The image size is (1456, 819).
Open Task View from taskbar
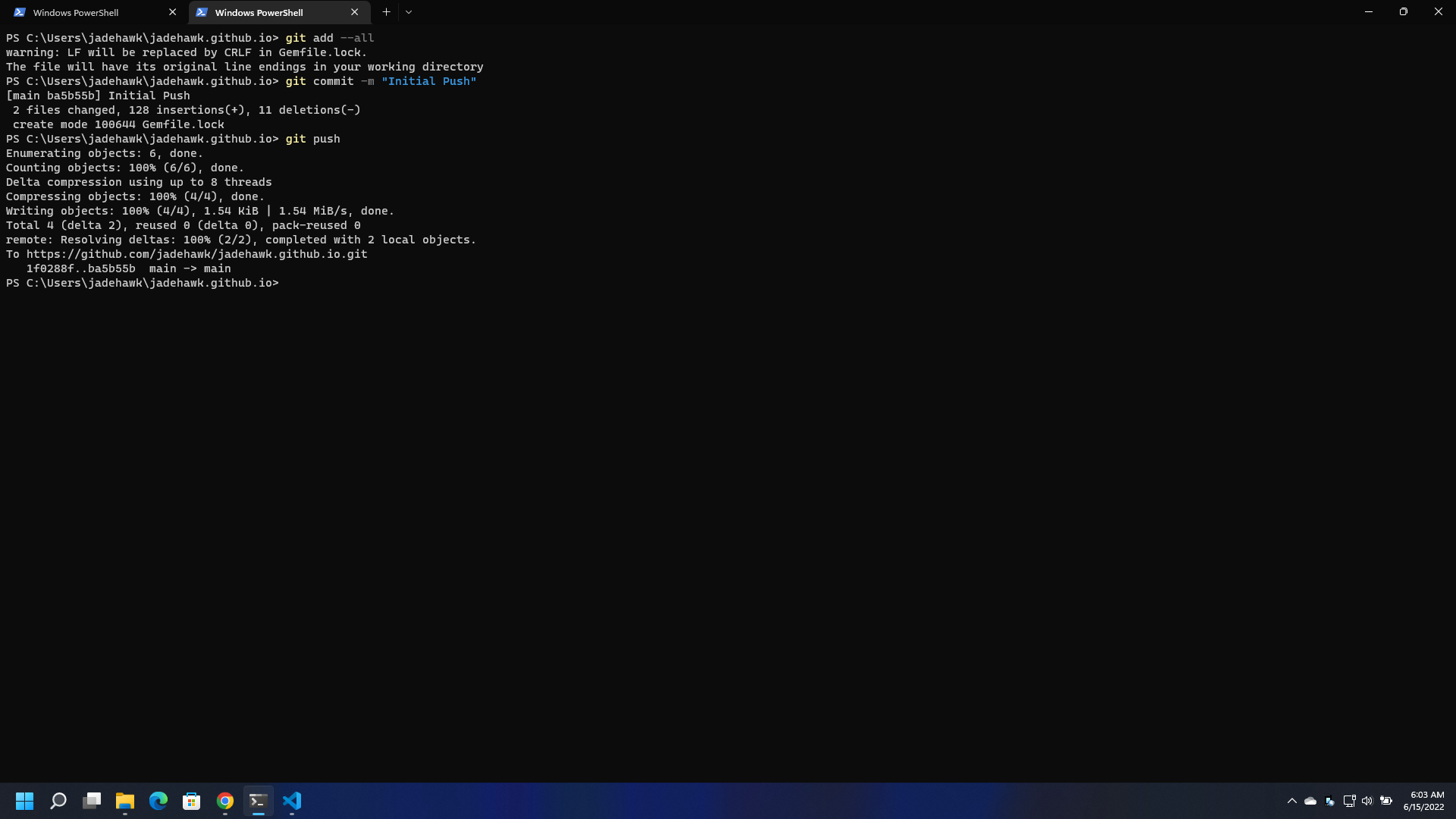[92, 801]
